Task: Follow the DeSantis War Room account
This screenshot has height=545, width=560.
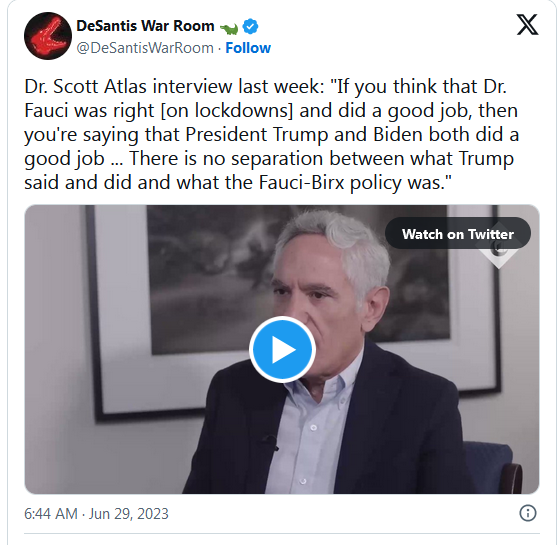Action: pyautogui.click(x=248, y=48)
